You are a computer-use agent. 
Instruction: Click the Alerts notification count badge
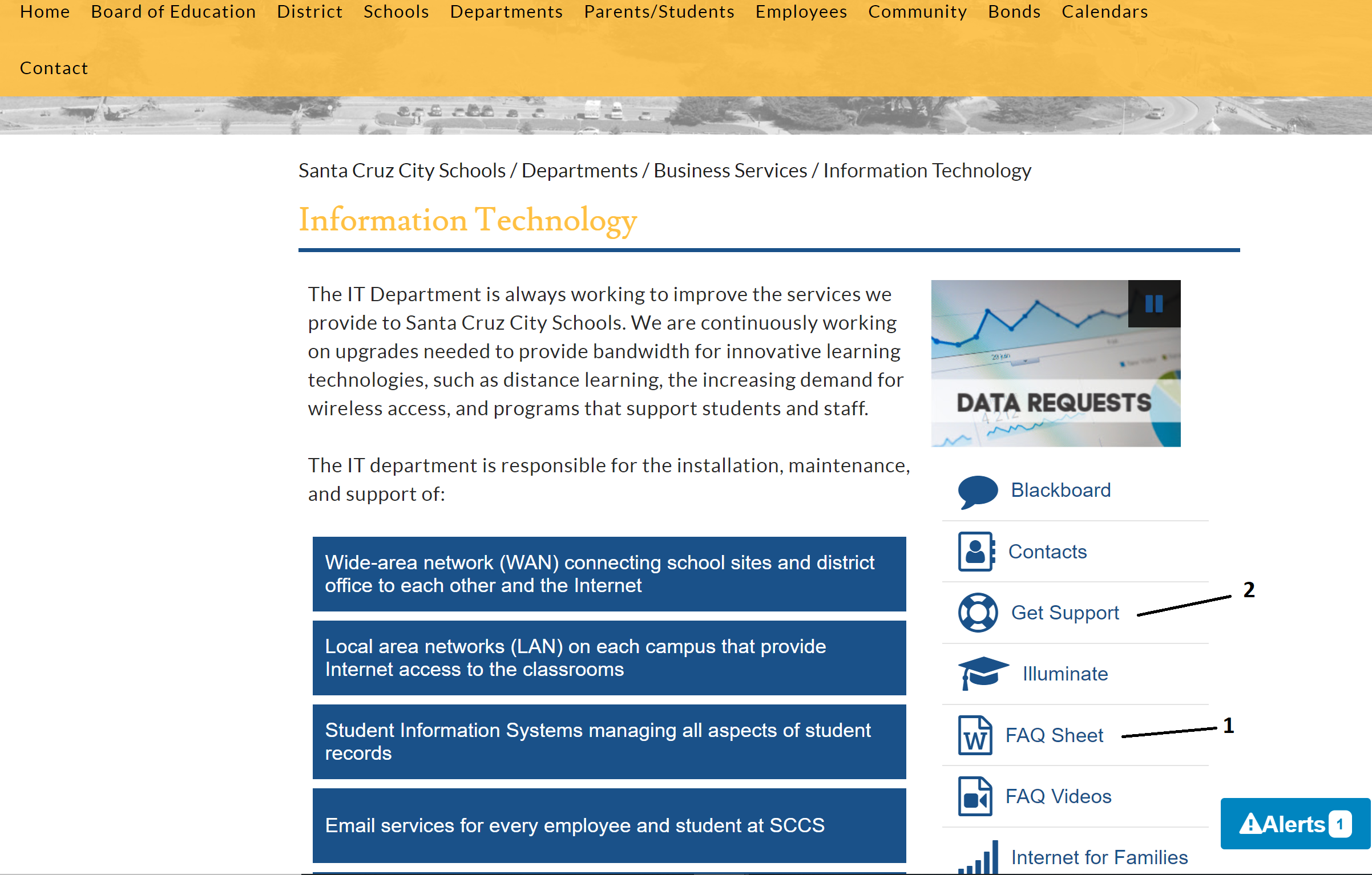1340,824
